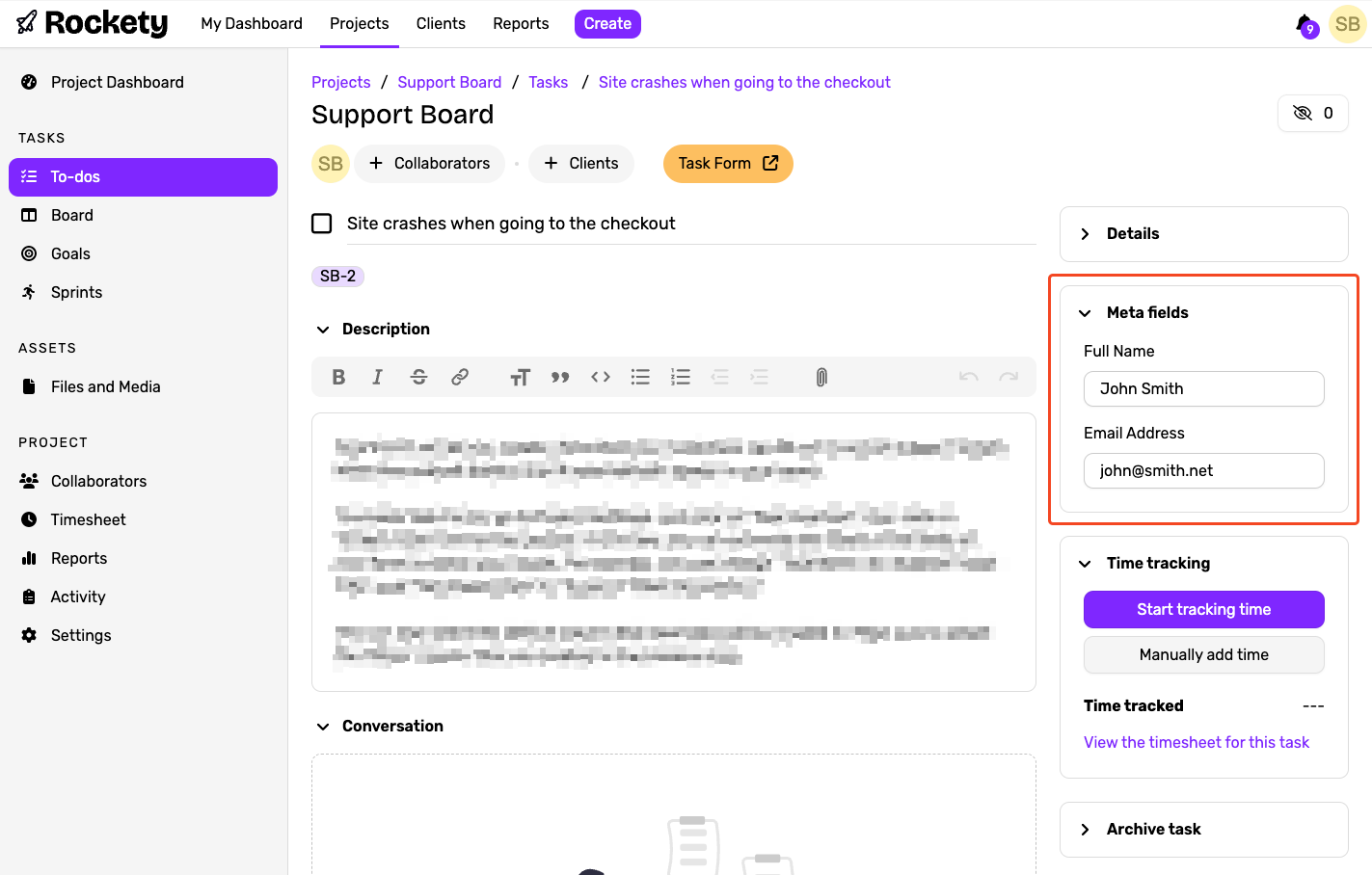Increase the list indent level

[x=760, y=377]
